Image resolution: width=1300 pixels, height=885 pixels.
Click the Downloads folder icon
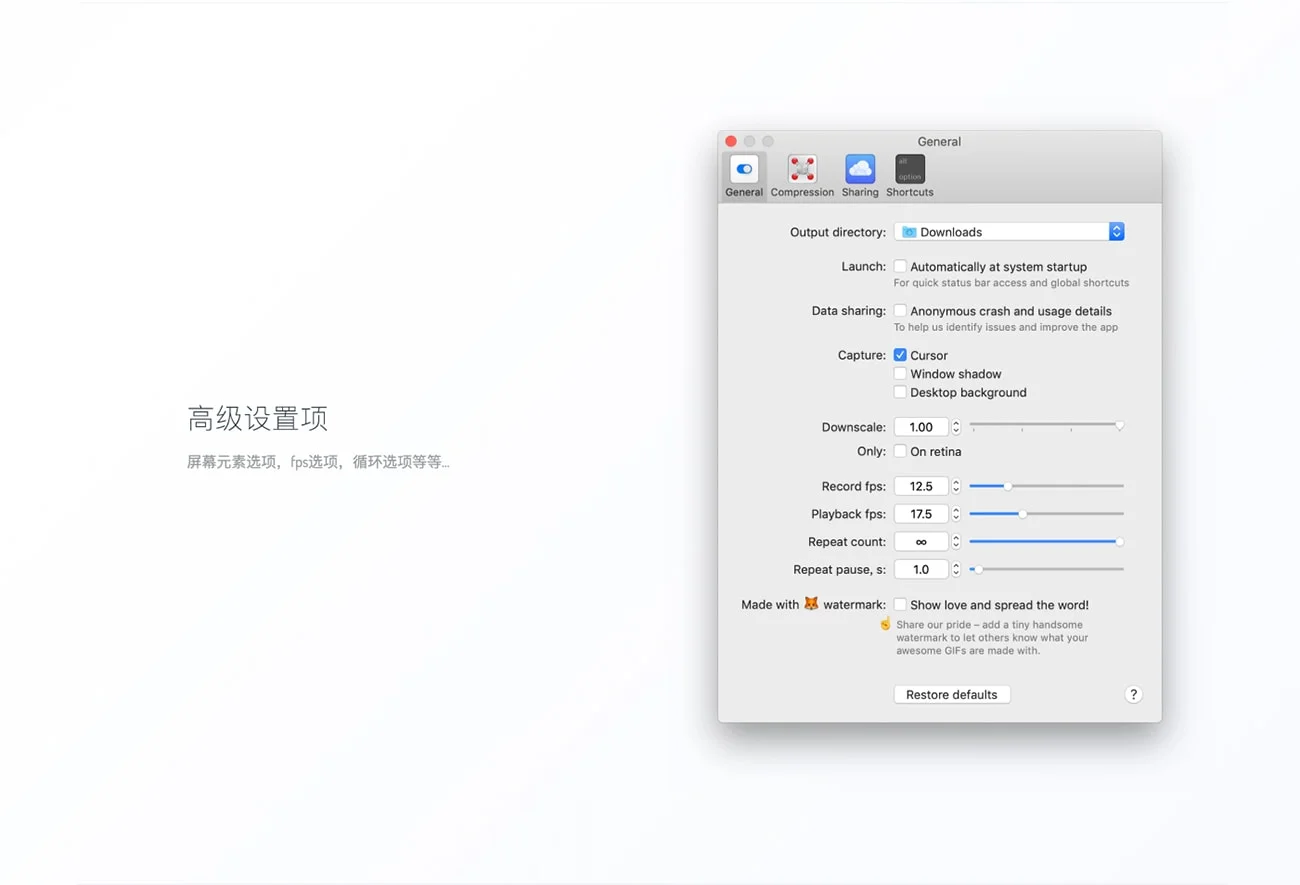pyautogui.click(x=909, y=232)
